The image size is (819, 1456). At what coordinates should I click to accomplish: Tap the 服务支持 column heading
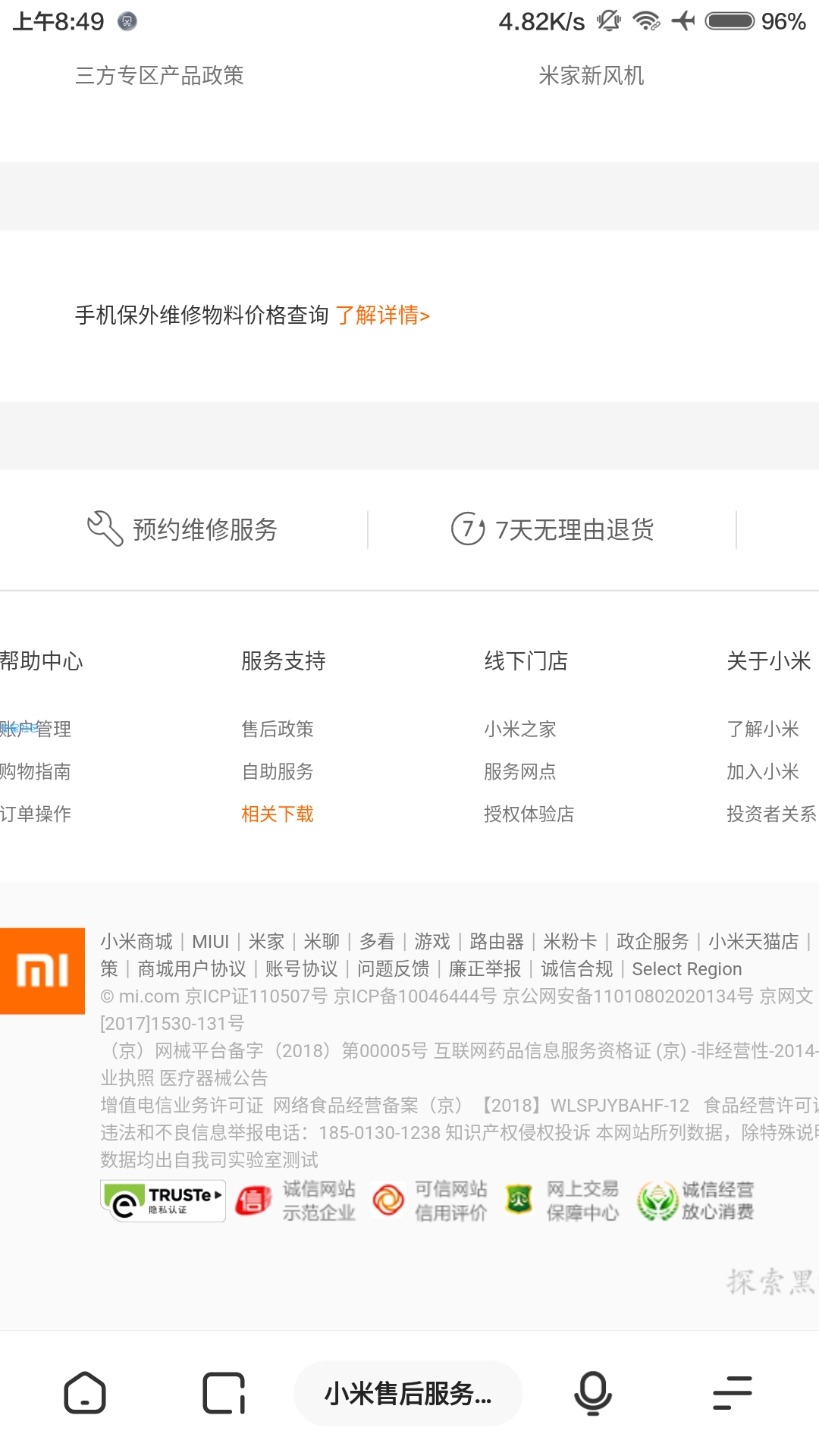pos(284,661)
